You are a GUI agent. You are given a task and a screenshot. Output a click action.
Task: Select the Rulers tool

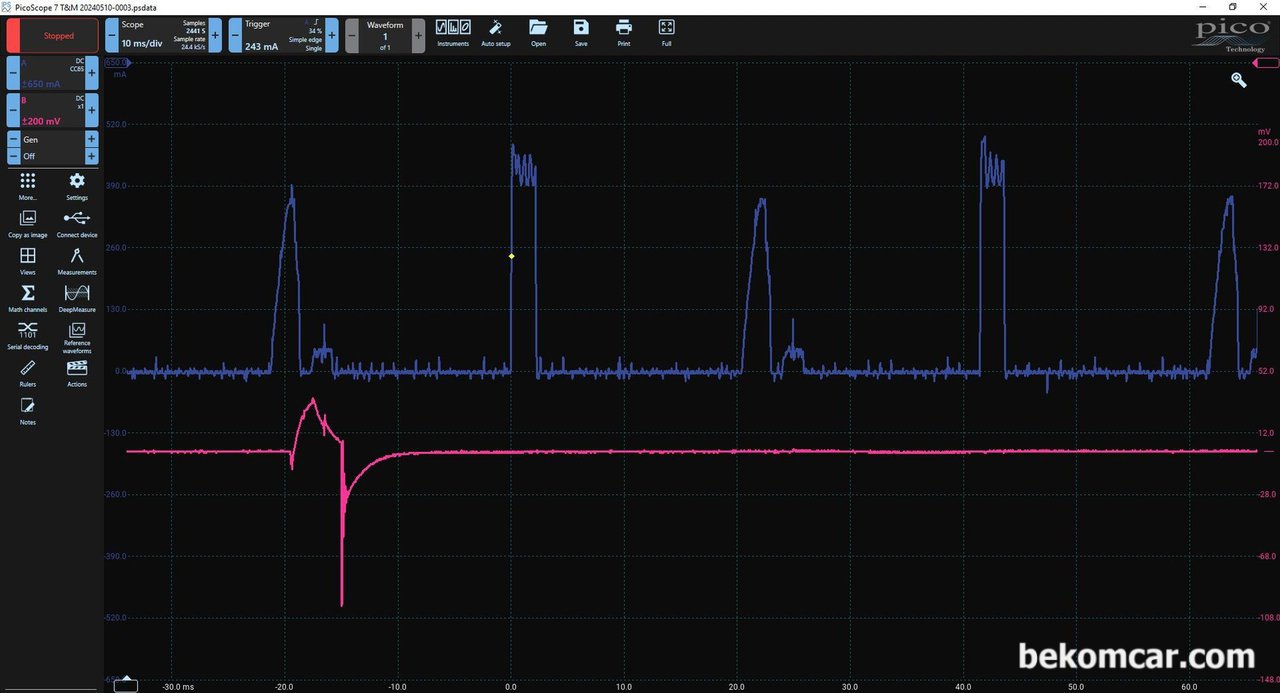pos(27,373)
